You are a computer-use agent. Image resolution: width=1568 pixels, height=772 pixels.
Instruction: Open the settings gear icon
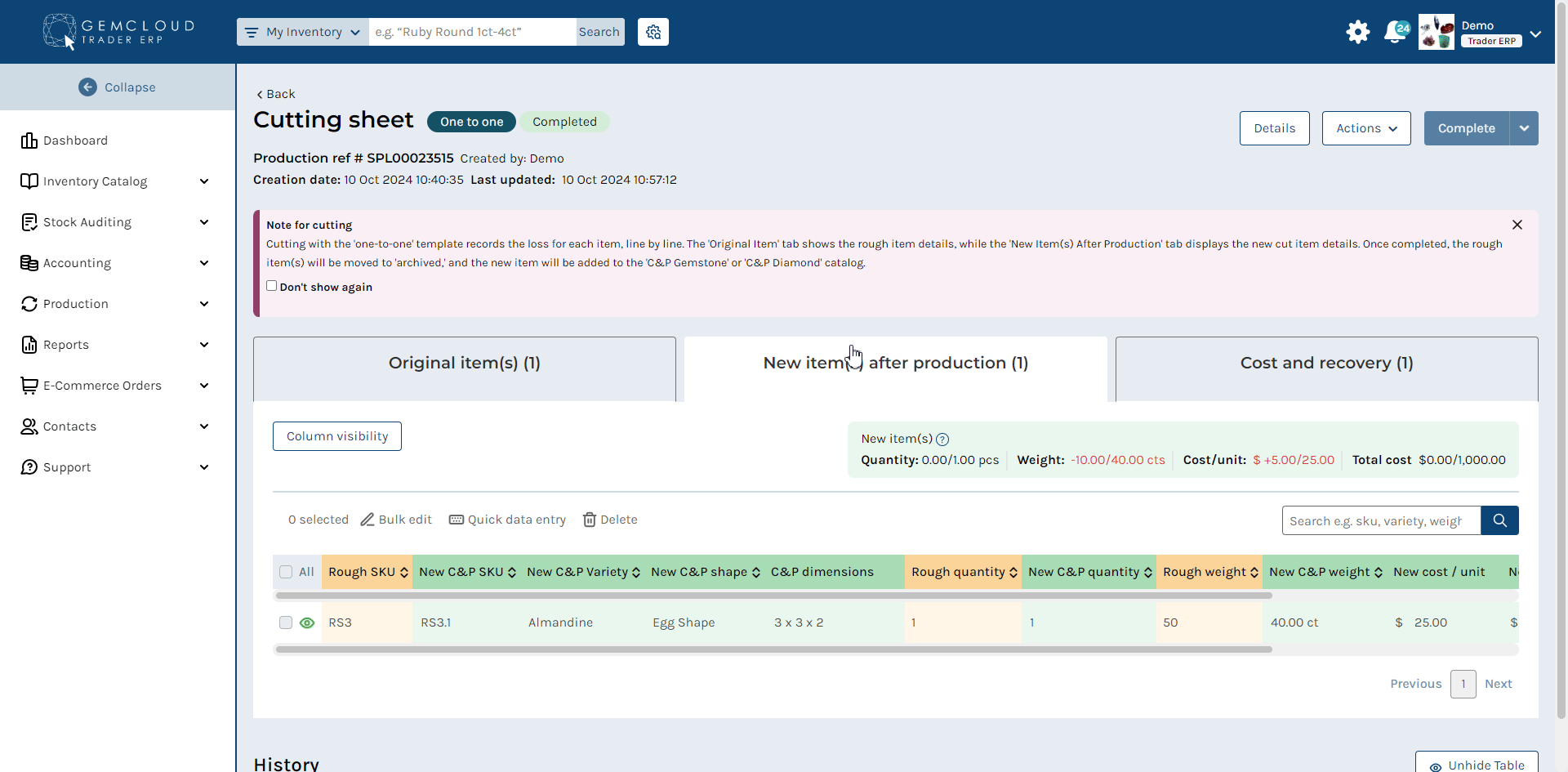pos(1358,32)
